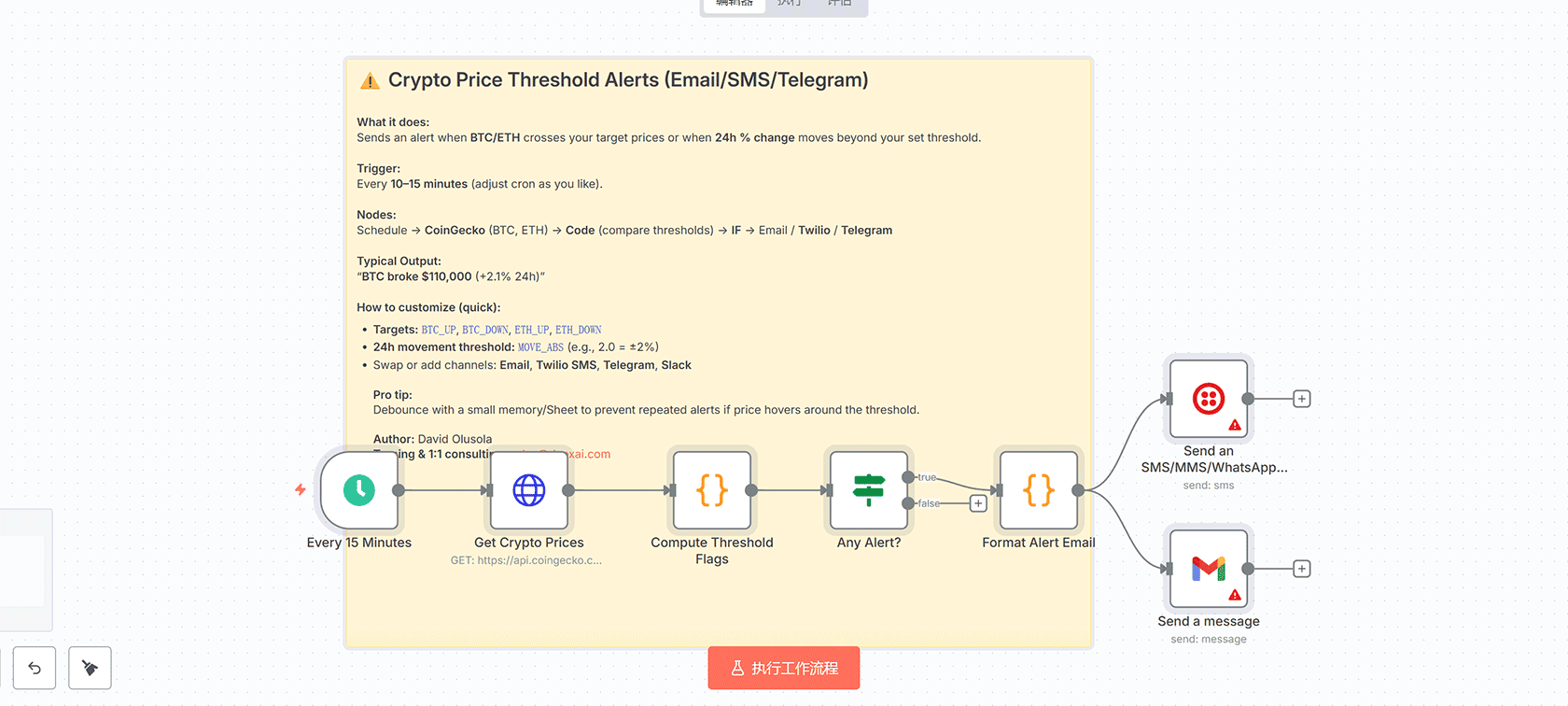Click the Any Alert? true output connector
This screenshot has height=706, width=1568.
click(908, 477)
